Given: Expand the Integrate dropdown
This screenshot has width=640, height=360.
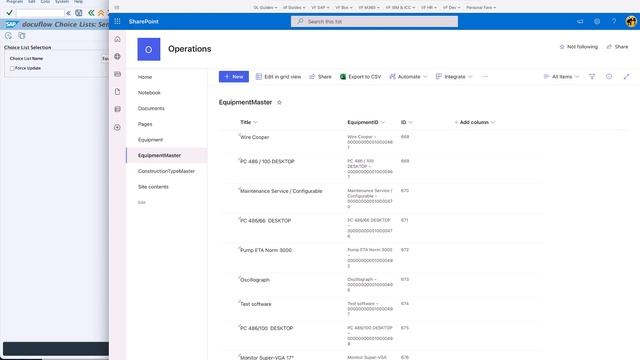Looking at the screenshot, I should (454, 77).
